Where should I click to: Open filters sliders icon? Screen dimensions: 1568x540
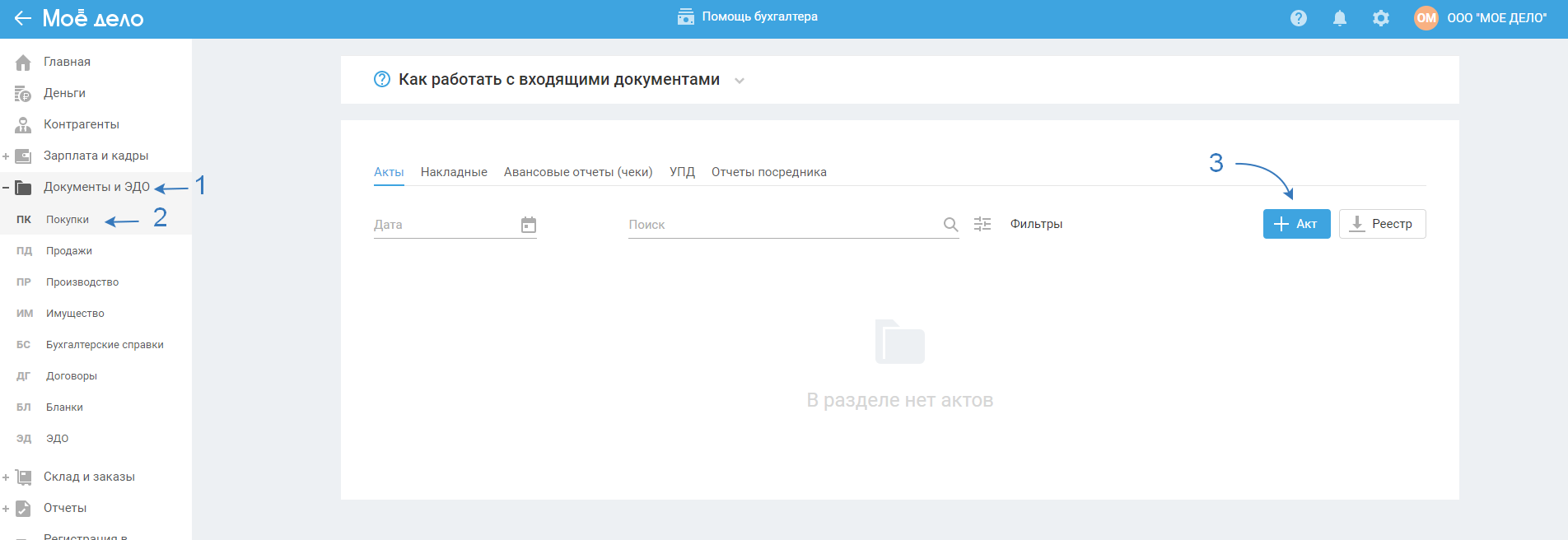click(x=982, y=224)
